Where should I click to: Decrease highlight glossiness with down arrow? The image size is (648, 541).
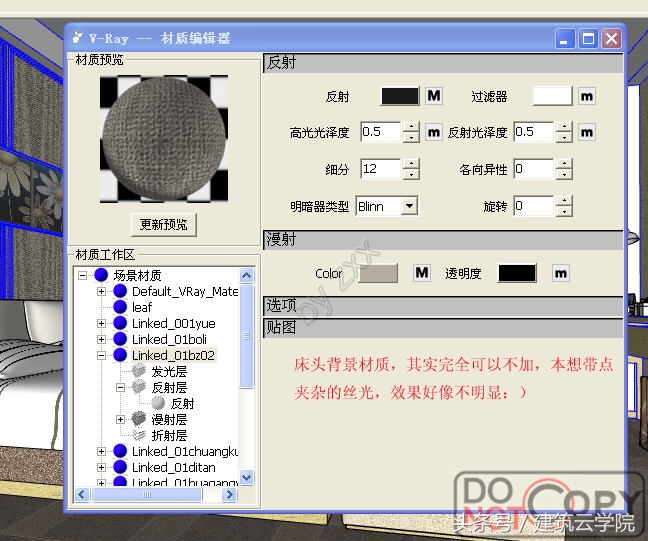click(411, 137)
